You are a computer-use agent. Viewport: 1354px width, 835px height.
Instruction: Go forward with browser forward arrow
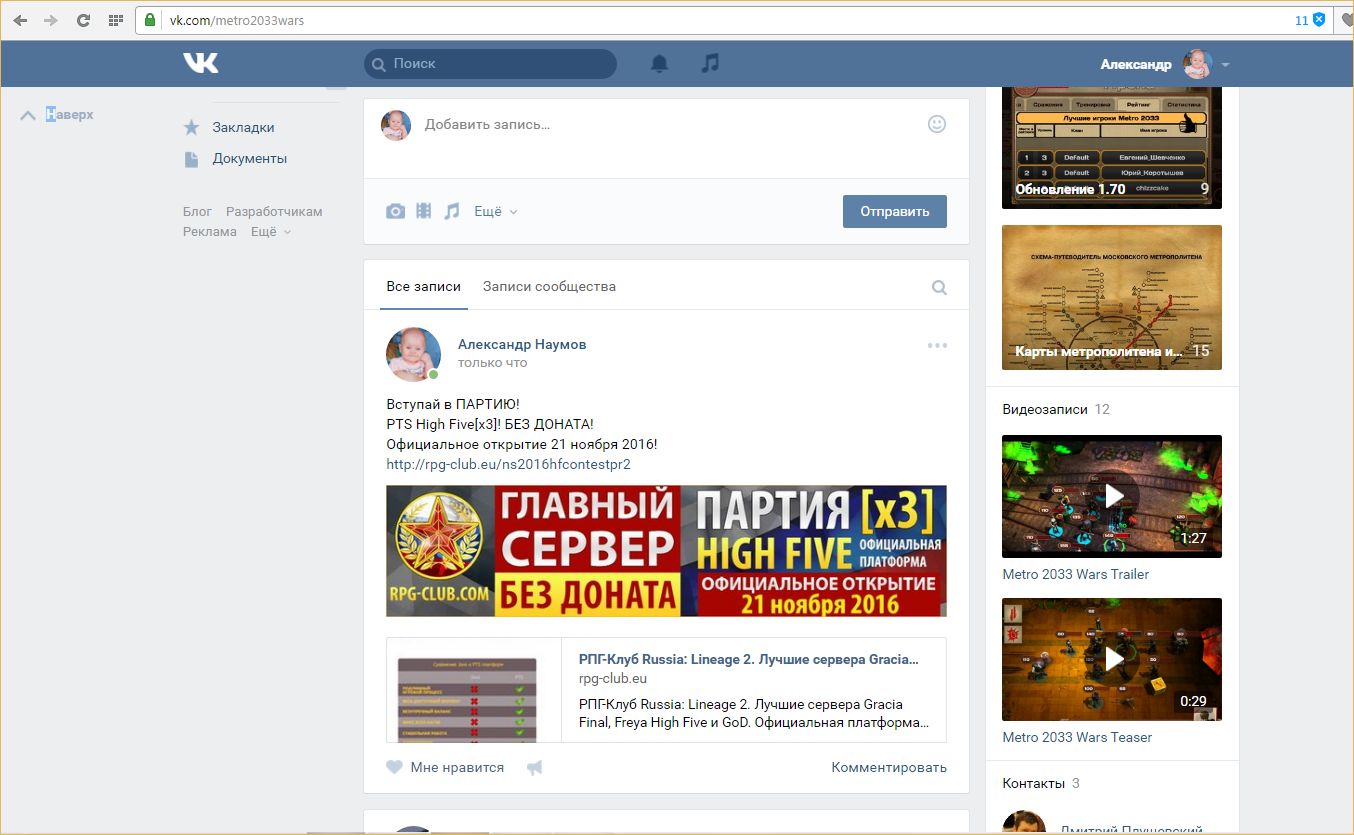pos(51,20)
